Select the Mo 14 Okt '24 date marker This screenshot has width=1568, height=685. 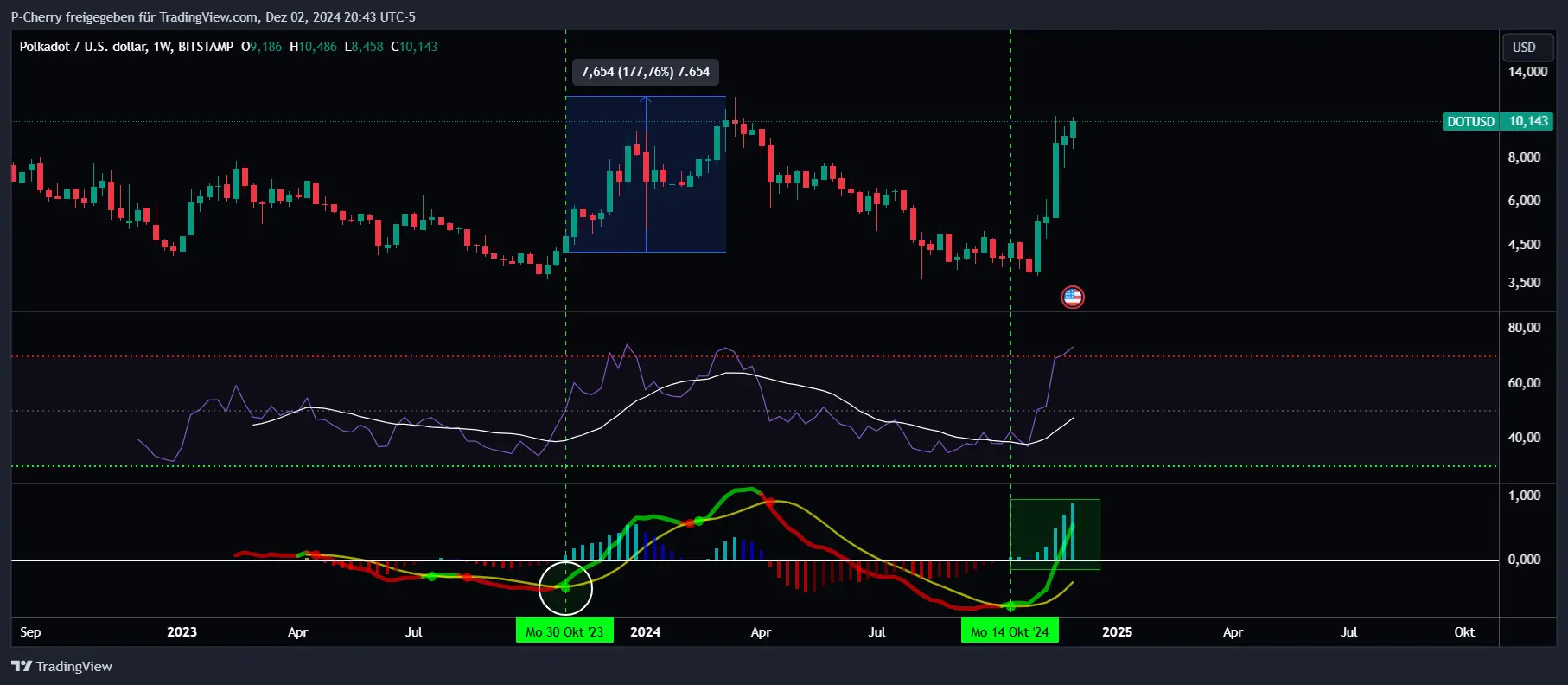tap(1010, 631)
